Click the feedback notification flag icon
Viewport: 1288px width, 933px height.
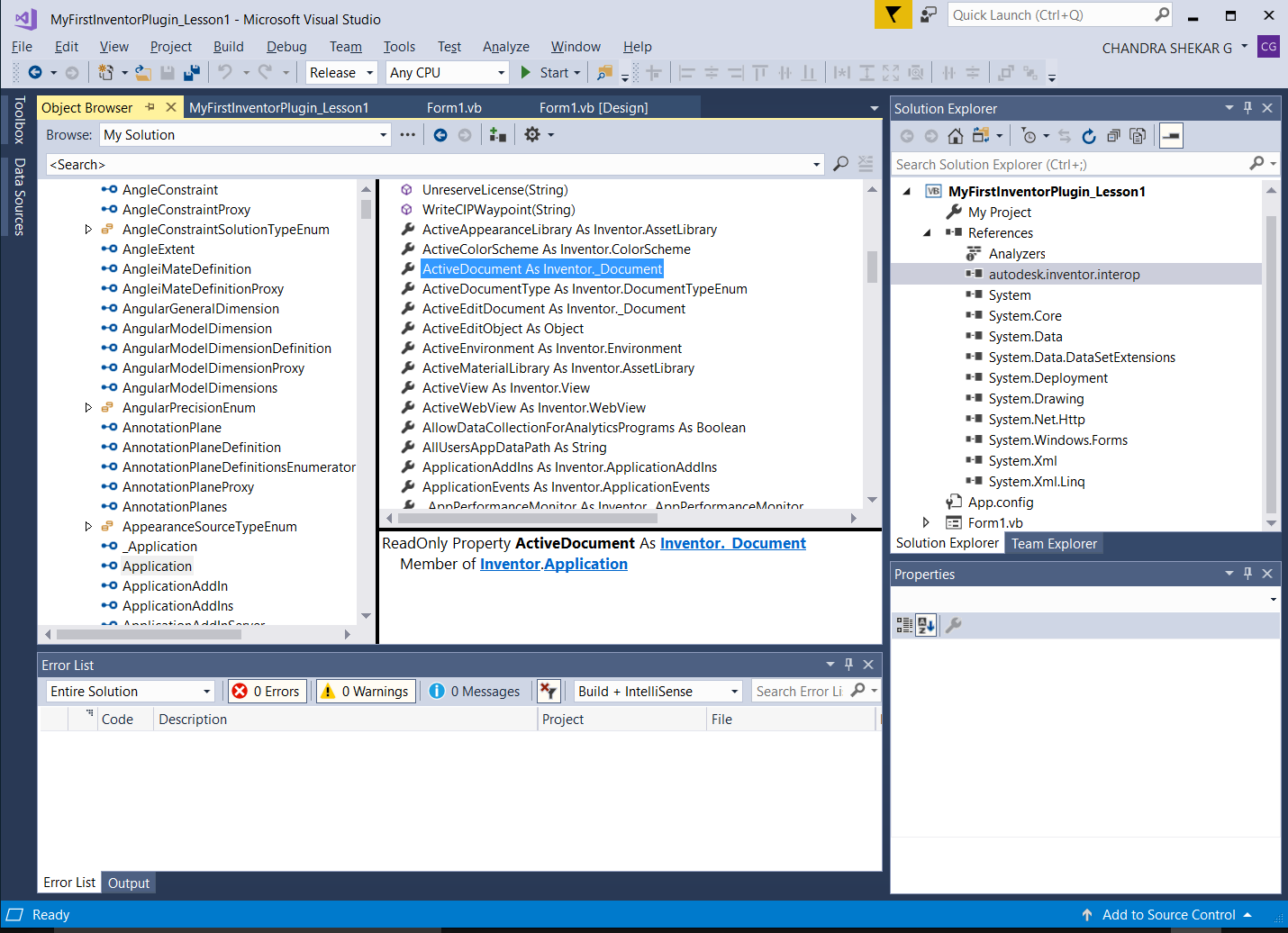893,15
